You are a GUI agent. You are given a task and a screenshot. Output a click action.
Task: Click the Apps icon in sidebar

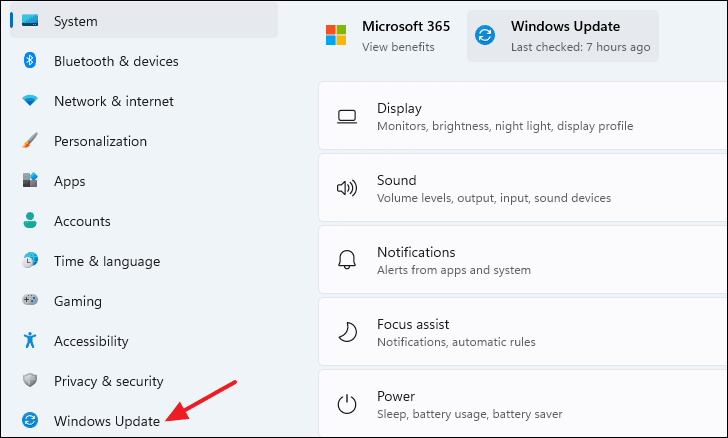(30, 180)
